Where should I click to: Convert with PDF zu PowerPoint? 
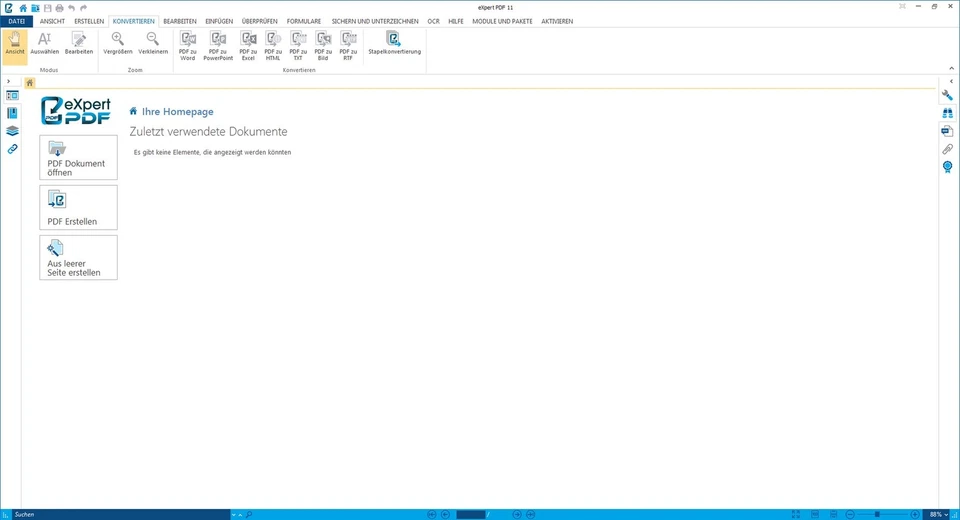(218, 46)
